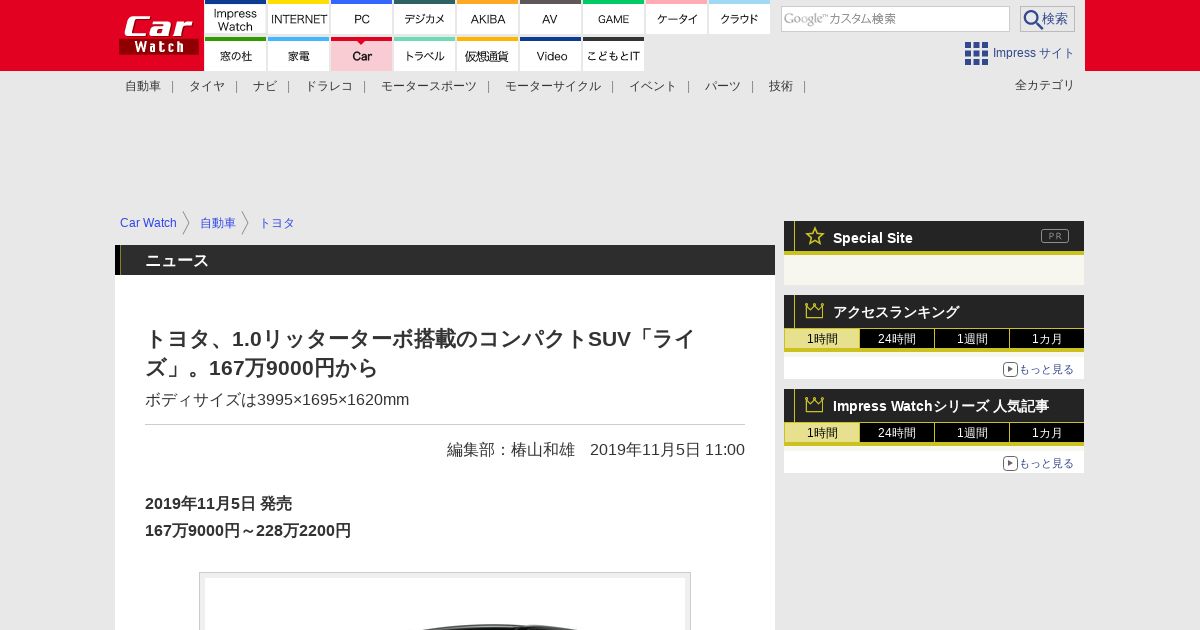This screenshot has height=630, width=1200.
Task: Open the パーツ category menu
Action: [x=723, y=86]
